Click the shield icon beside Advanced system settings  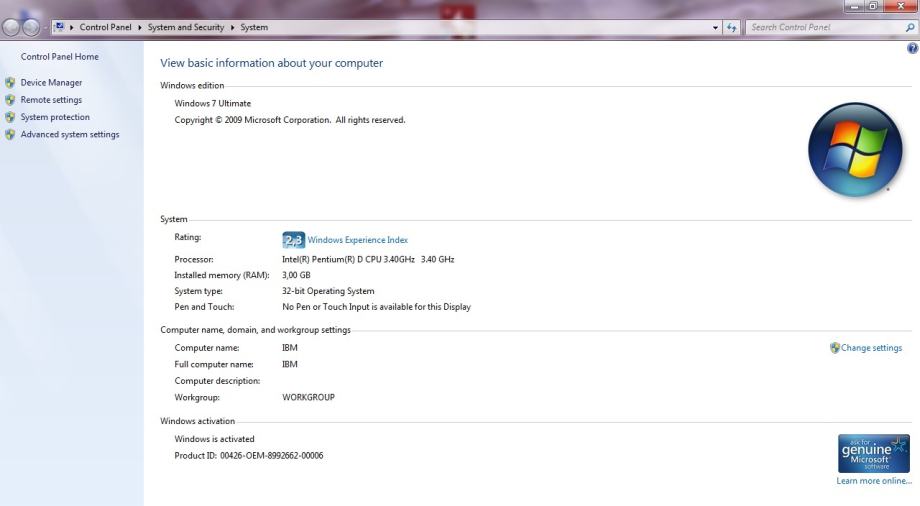[x=10, y=134]
